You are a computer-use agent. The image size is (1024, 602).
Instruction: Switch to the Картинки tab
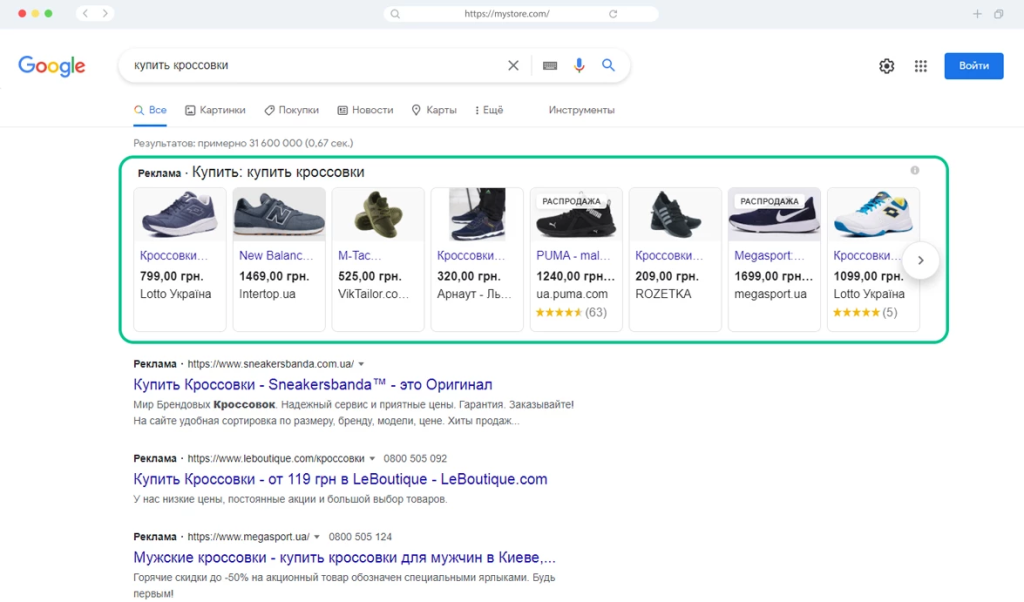coord(215,110)
